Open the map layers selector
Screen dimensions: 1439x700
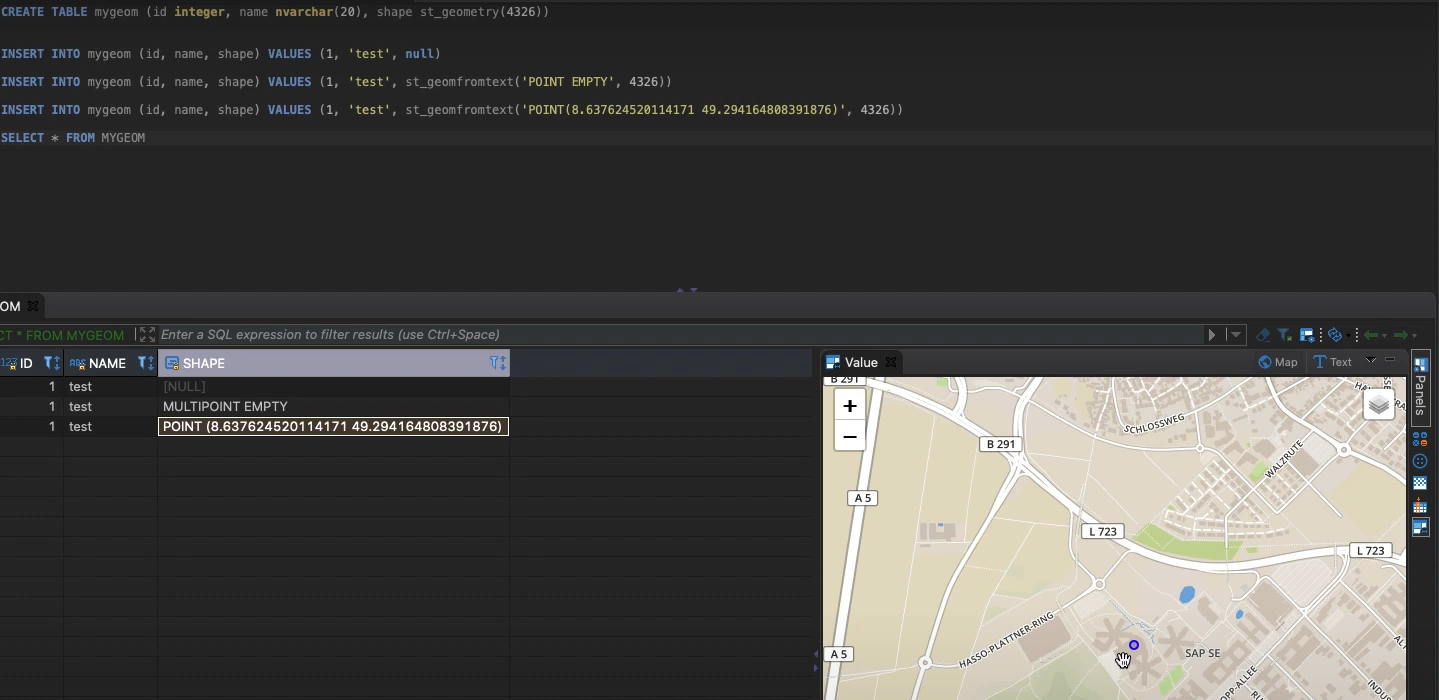click(1379, 404)
